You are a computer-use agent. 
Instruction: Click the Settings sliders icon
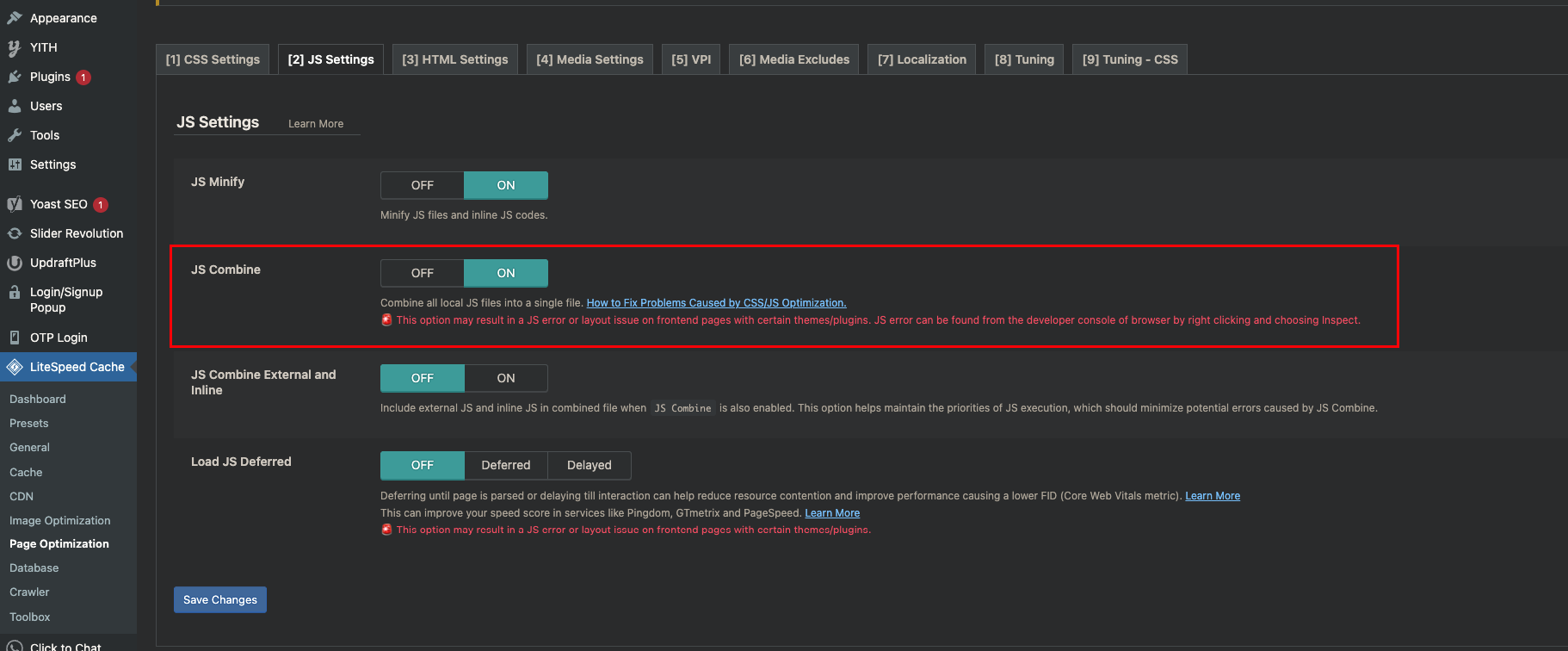pos(15,164)
